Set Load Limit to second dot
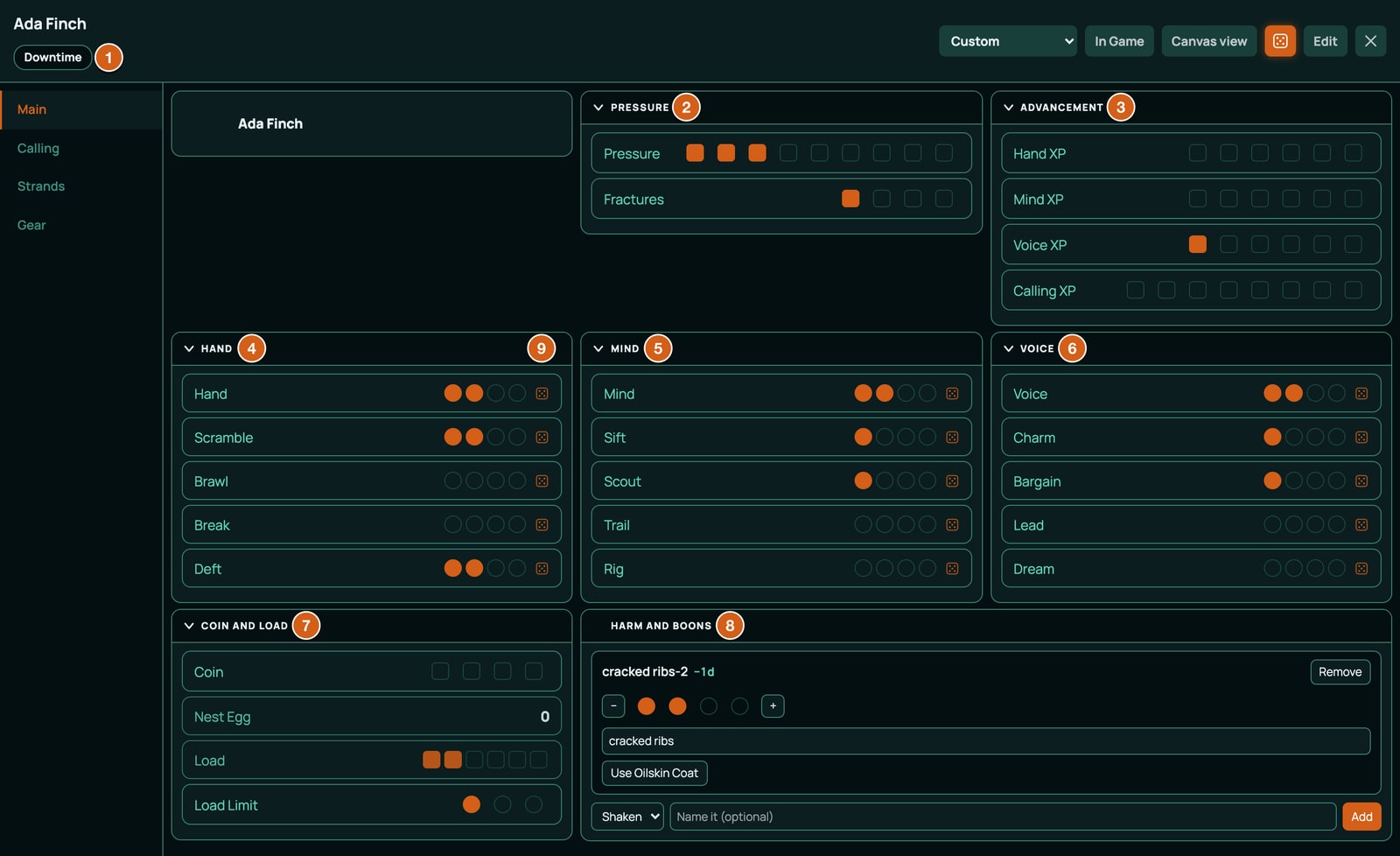 coord(502,804)
